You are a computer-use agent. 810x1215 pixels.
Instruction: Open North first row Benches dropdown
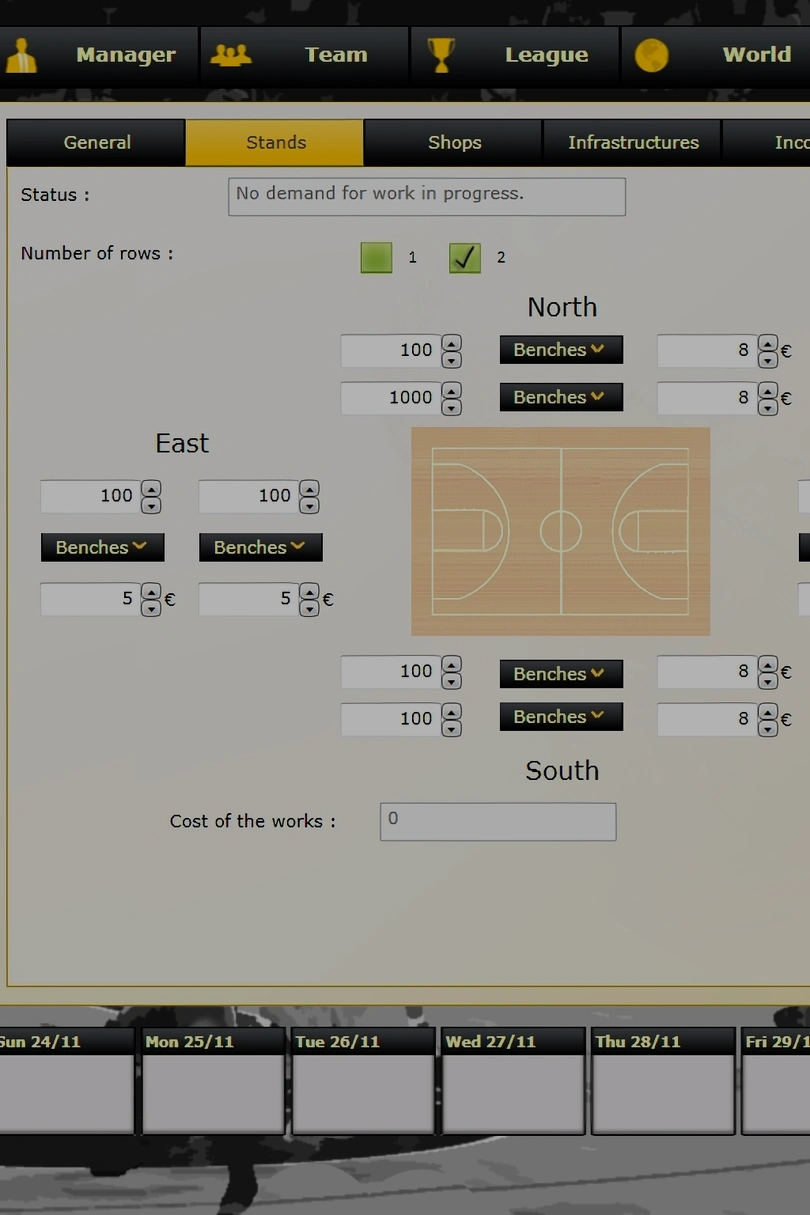click(560, 350)
